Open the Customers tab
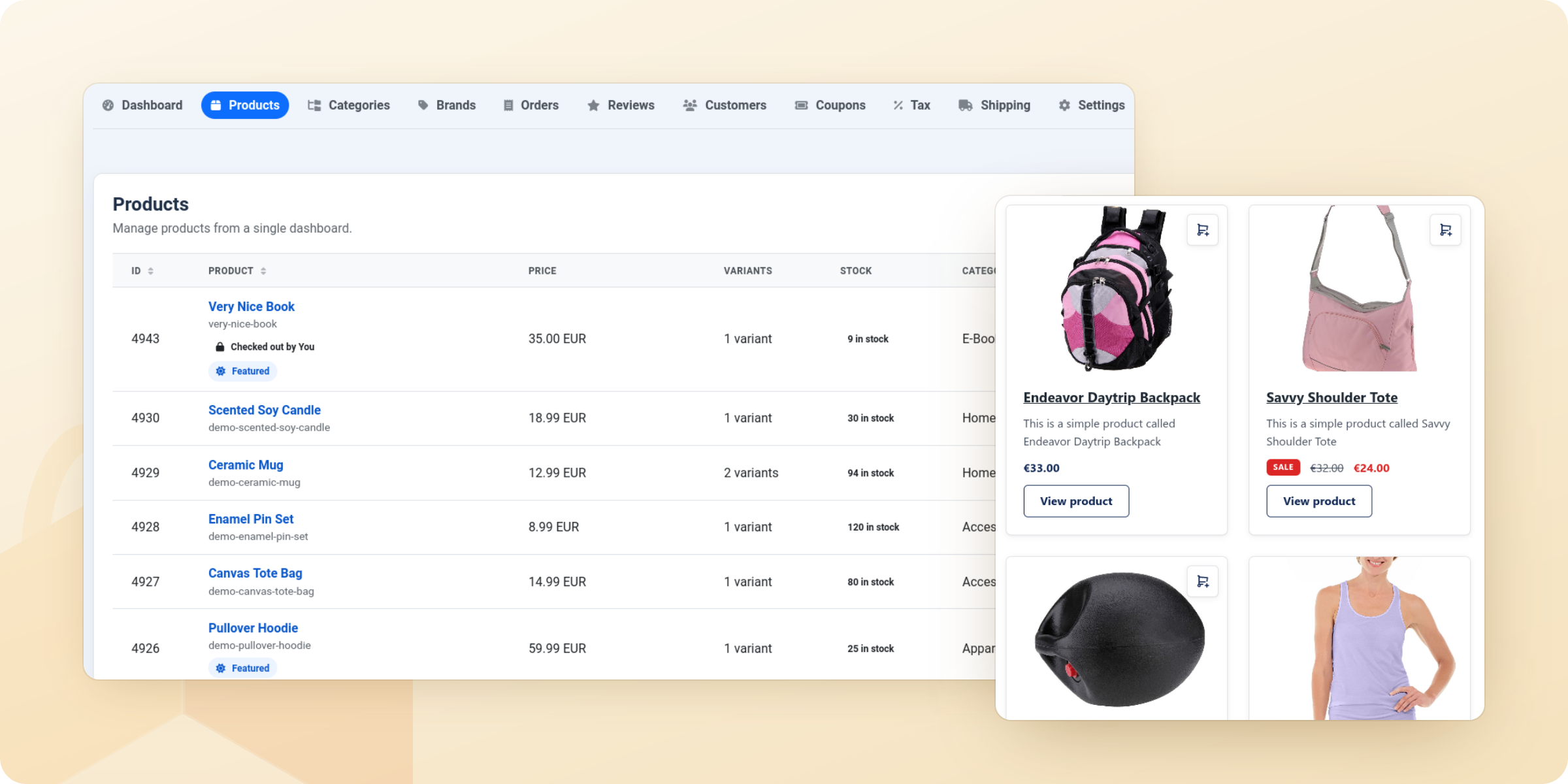Viewport: 1568px width, 784px height. (x=725, y=105)
